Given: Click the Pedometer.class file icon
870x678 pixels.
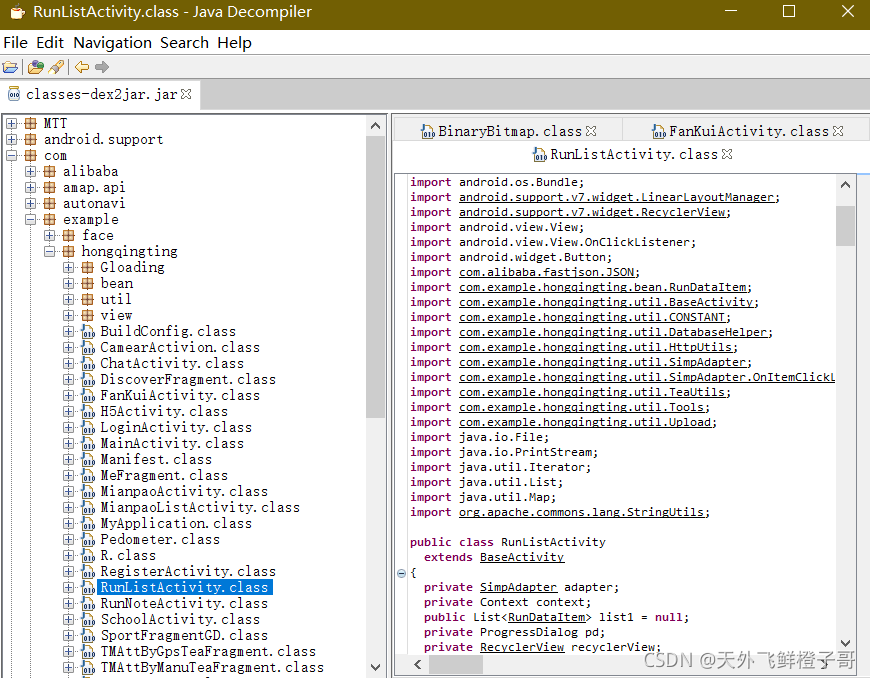Looking at the screenshot, I should (88, 540).
